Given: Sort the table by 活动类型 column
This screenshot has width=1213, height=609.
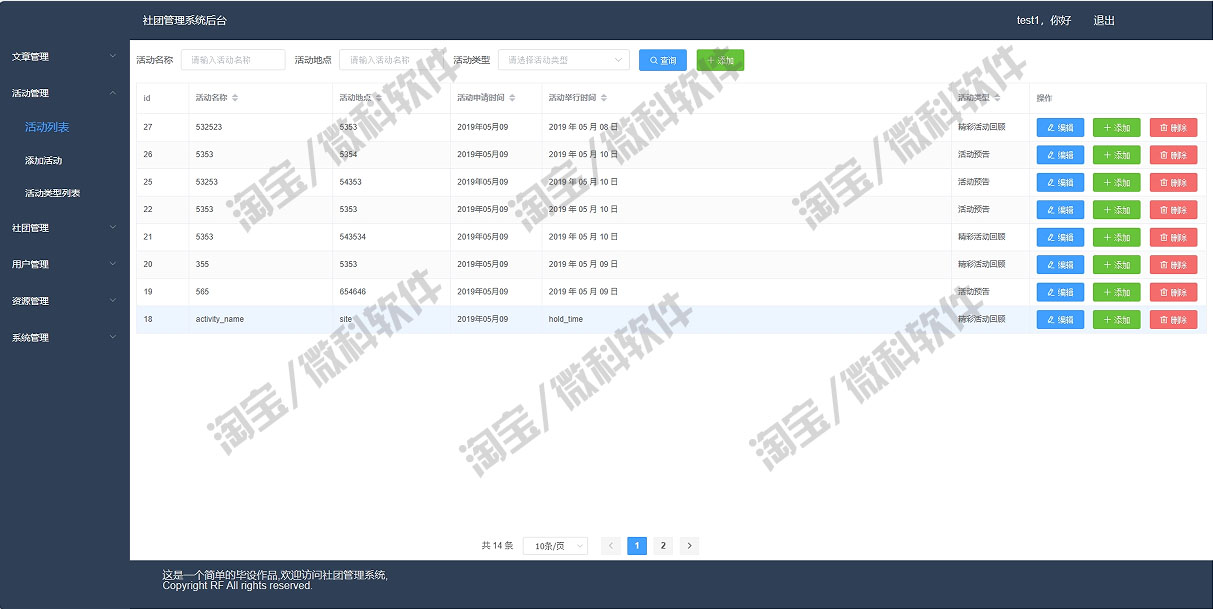Looking at the screenshot, I should coord(998,98).
